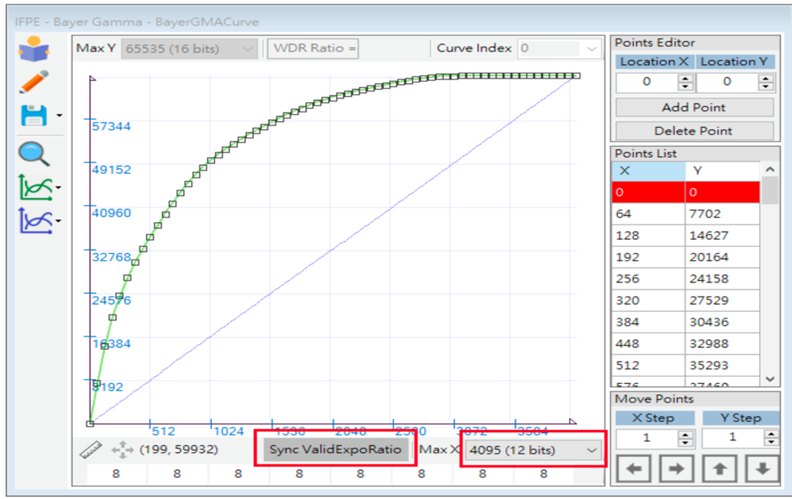This screenshot has height=499, width=792.
Task: Click the Y column header in Points List
Action: tap(723, 171)
